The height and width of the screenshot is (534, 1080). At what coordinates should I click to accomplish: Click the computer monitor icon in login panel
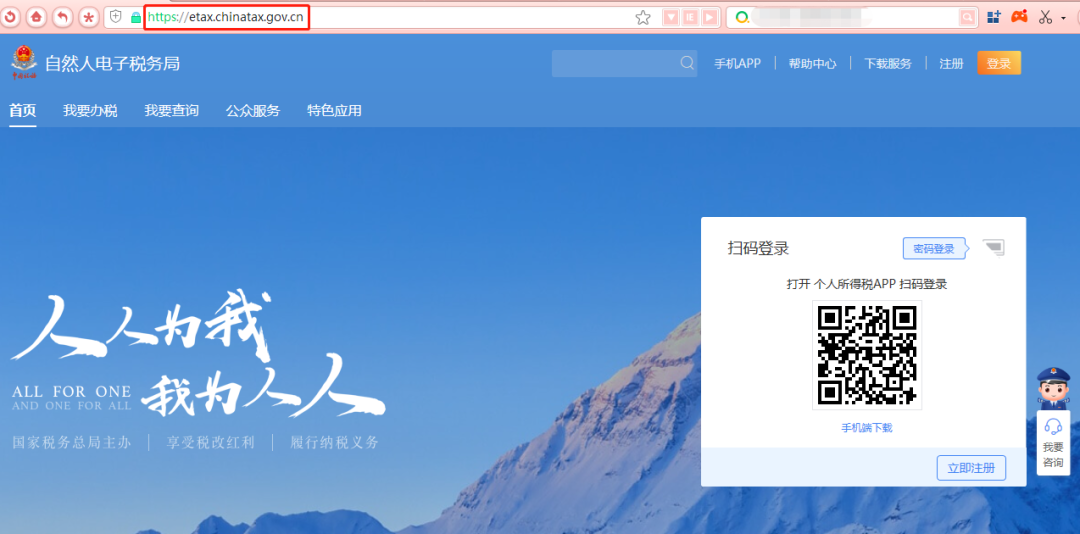tap(993, 247)
